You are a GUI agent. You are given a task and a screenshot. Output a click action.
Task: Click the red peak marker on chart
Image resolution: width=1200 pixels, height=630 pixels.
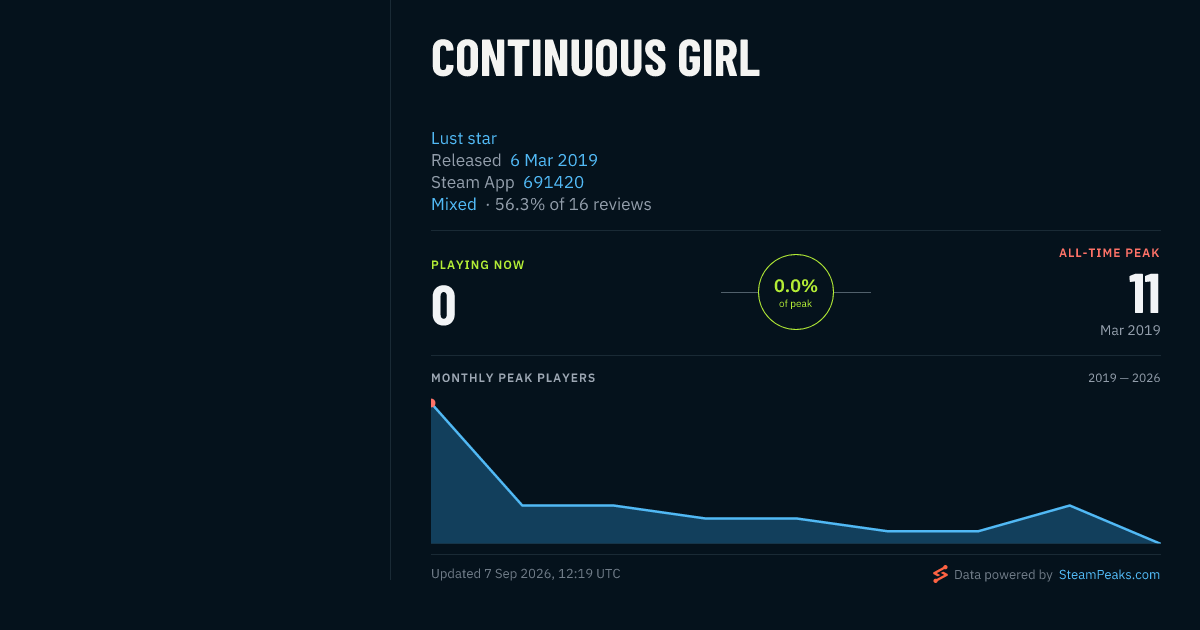pyautogui.click(x=432, y=403)
